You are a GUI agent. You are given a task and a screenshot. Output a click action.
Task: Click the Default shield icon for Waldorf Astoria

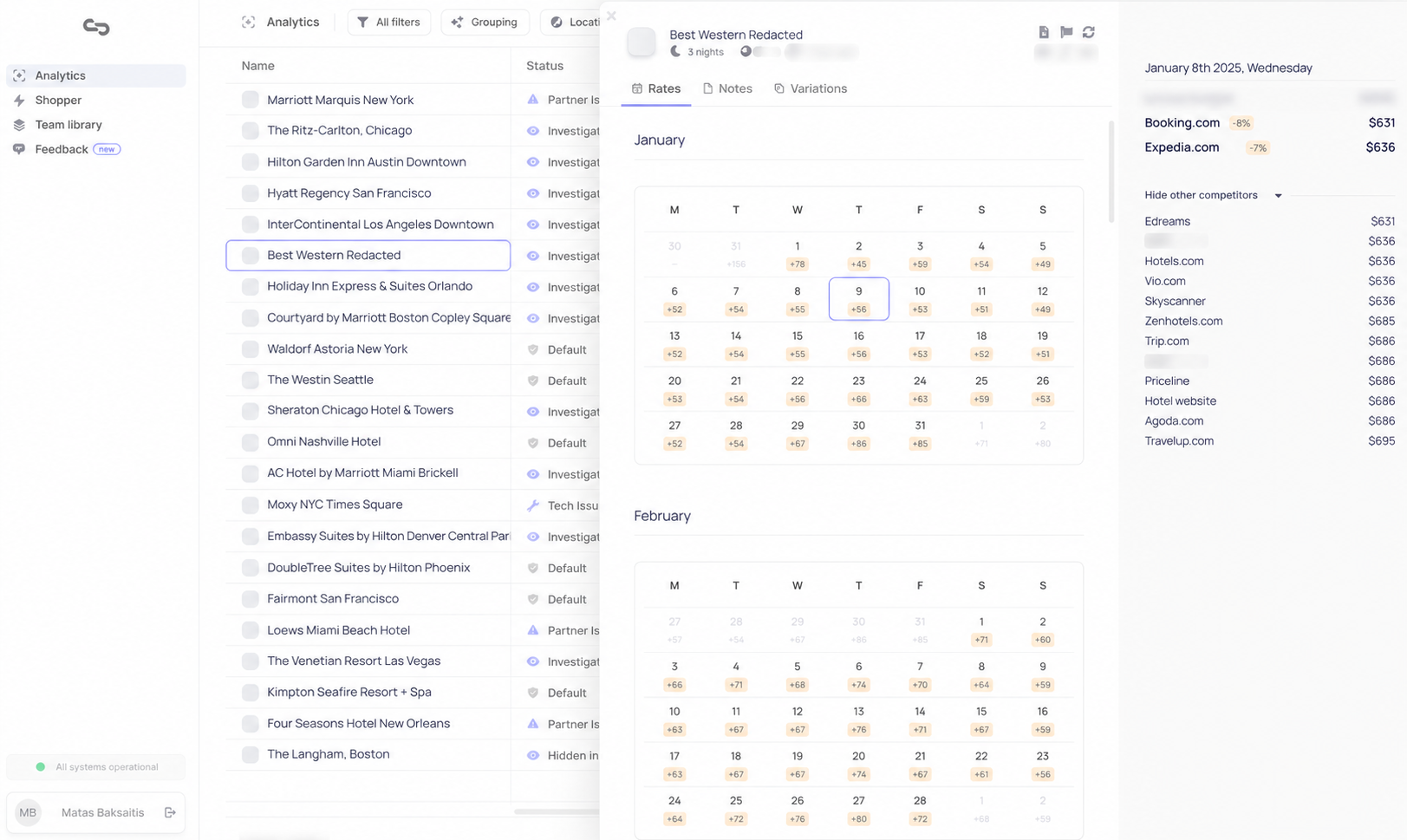pos(533,349)
